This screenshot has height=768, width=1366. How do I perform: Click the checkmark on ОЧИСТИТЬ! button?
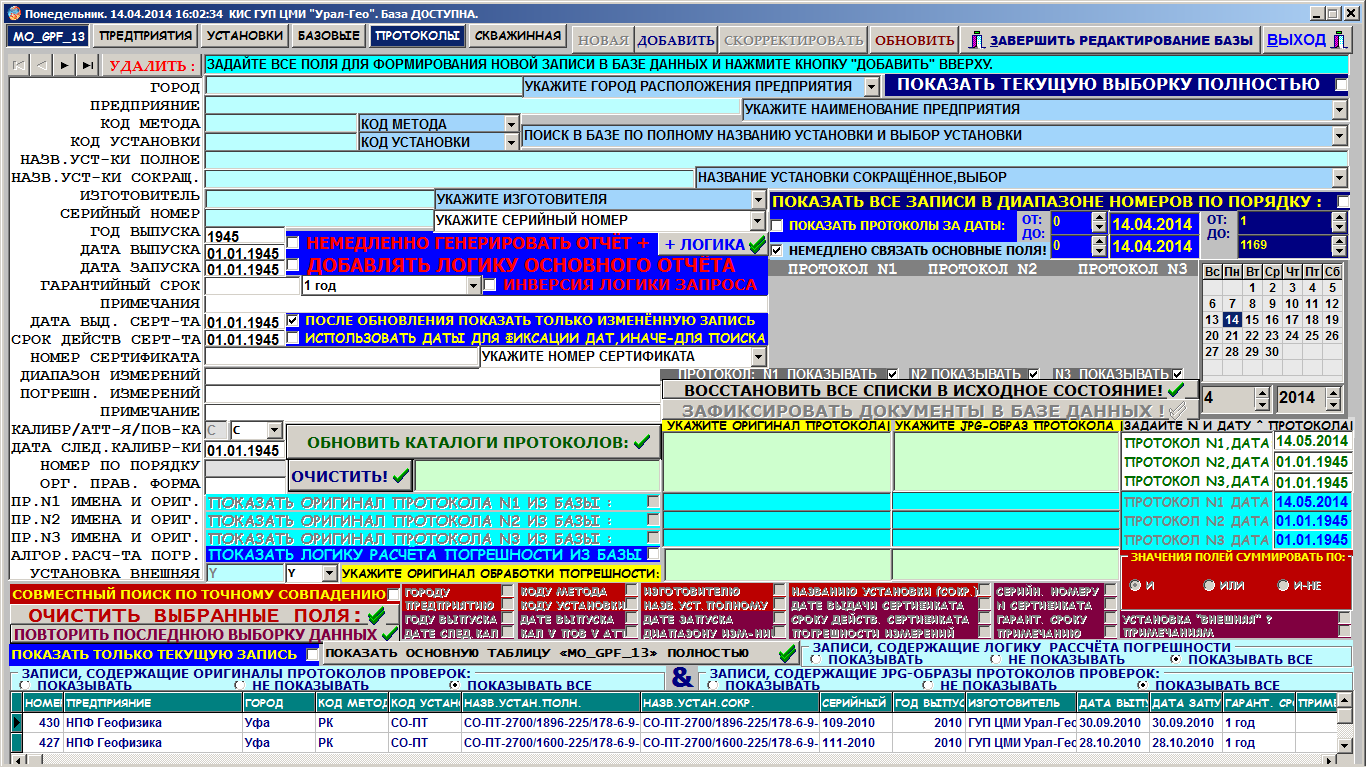(400, 476)
